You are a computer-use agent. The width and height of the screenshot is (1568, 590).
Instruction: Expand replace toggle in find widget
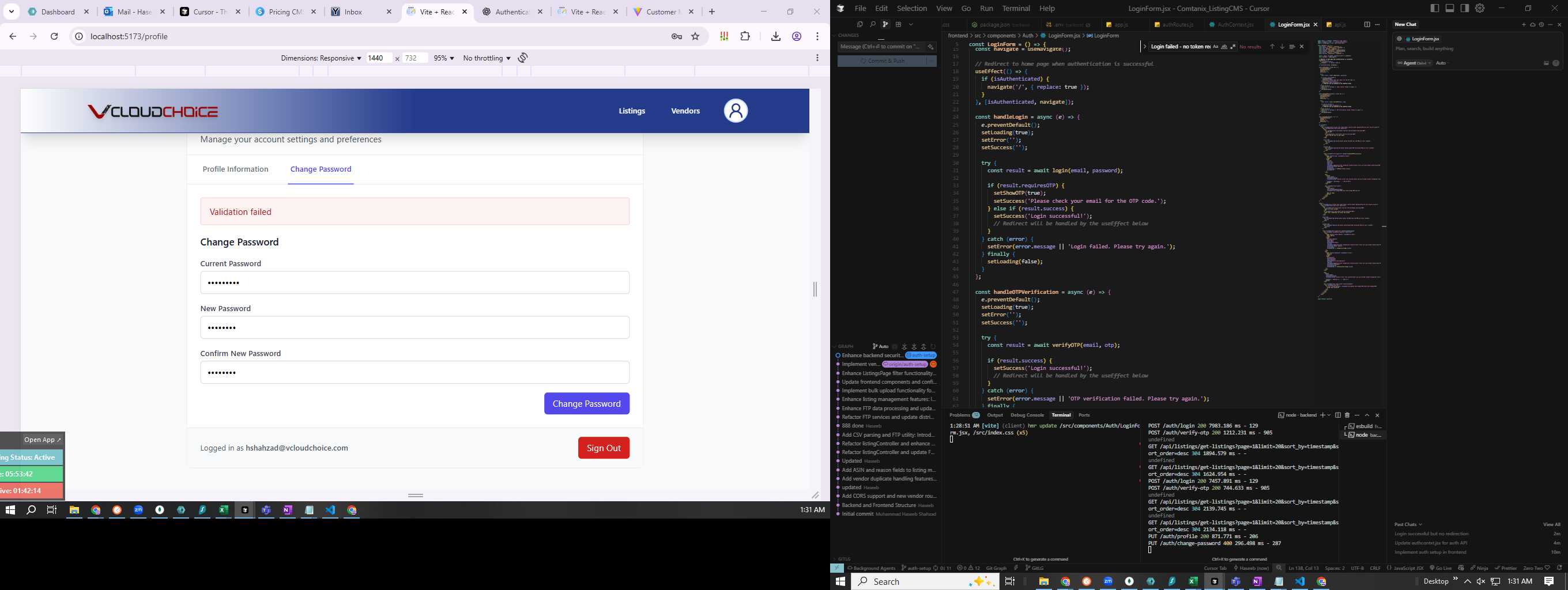[1145, 47]
